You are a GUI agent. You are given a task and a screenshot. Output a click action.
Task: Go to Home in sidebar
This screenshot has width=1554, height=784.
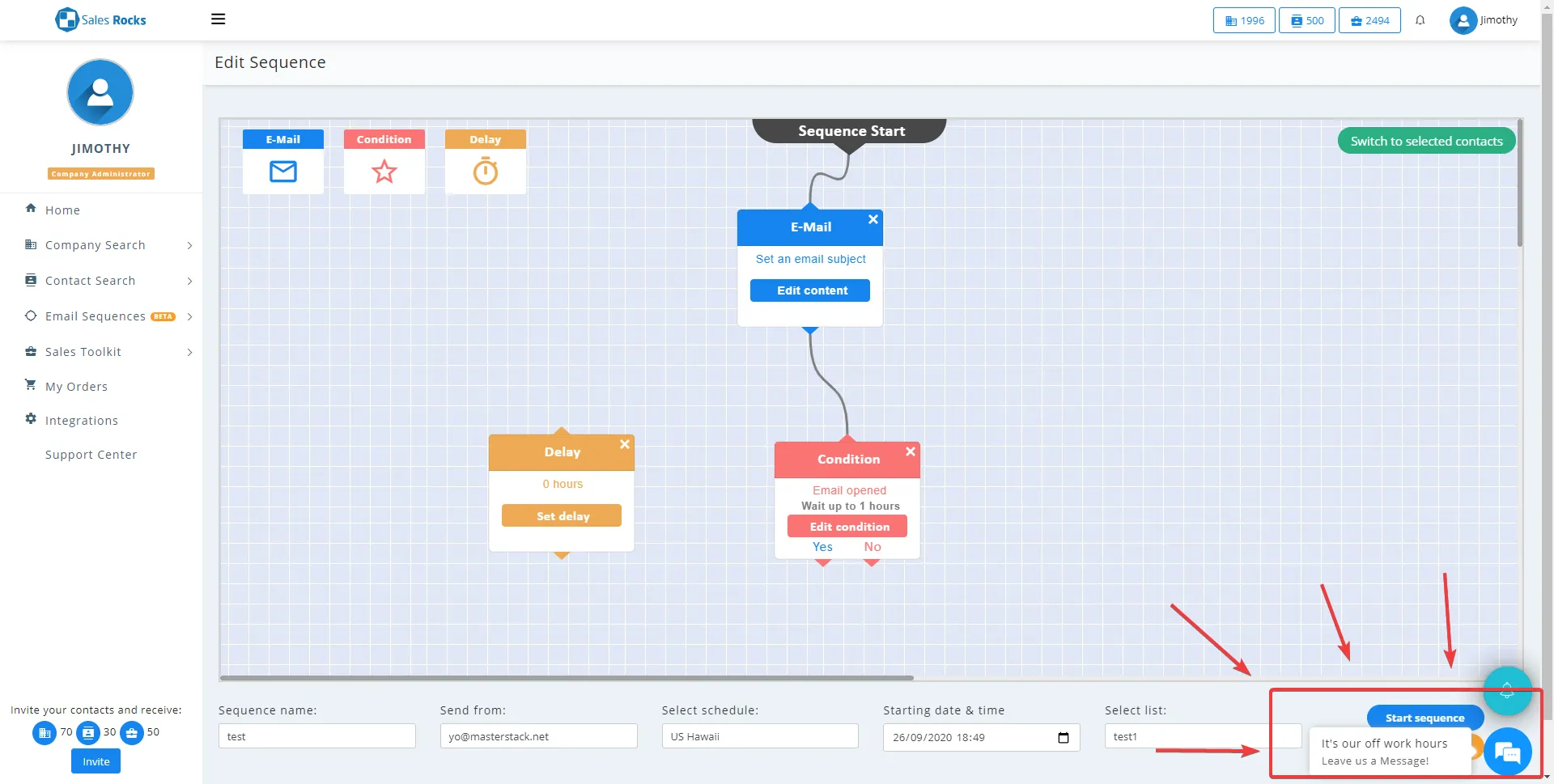click(62, 210)
